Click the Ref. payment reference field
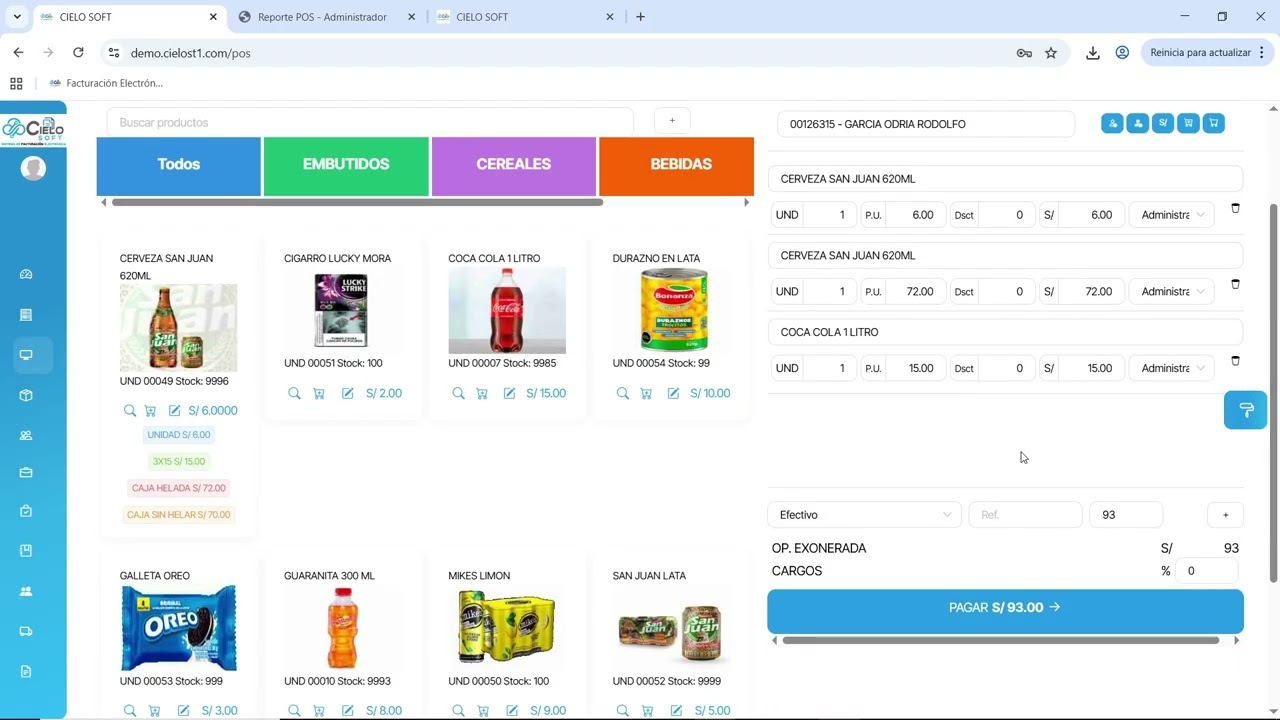 [x=1025, y=515]
